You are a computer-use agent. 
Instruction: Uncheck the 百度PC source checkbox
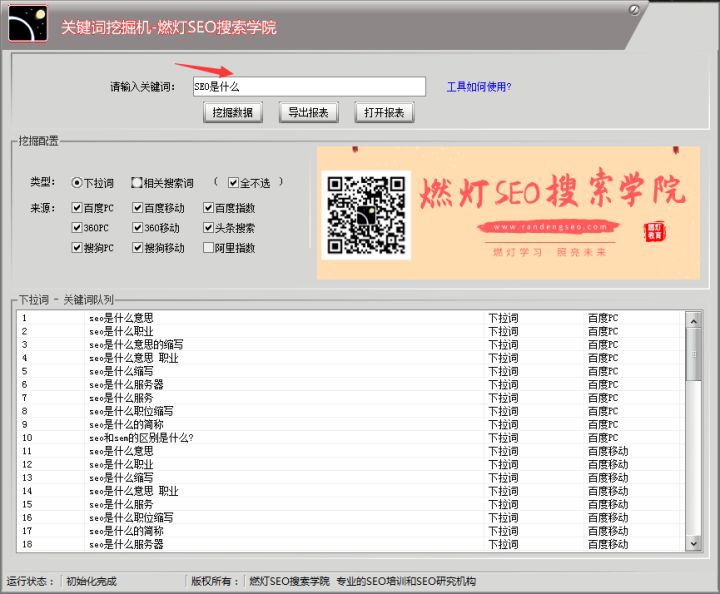tap(77, 208)
